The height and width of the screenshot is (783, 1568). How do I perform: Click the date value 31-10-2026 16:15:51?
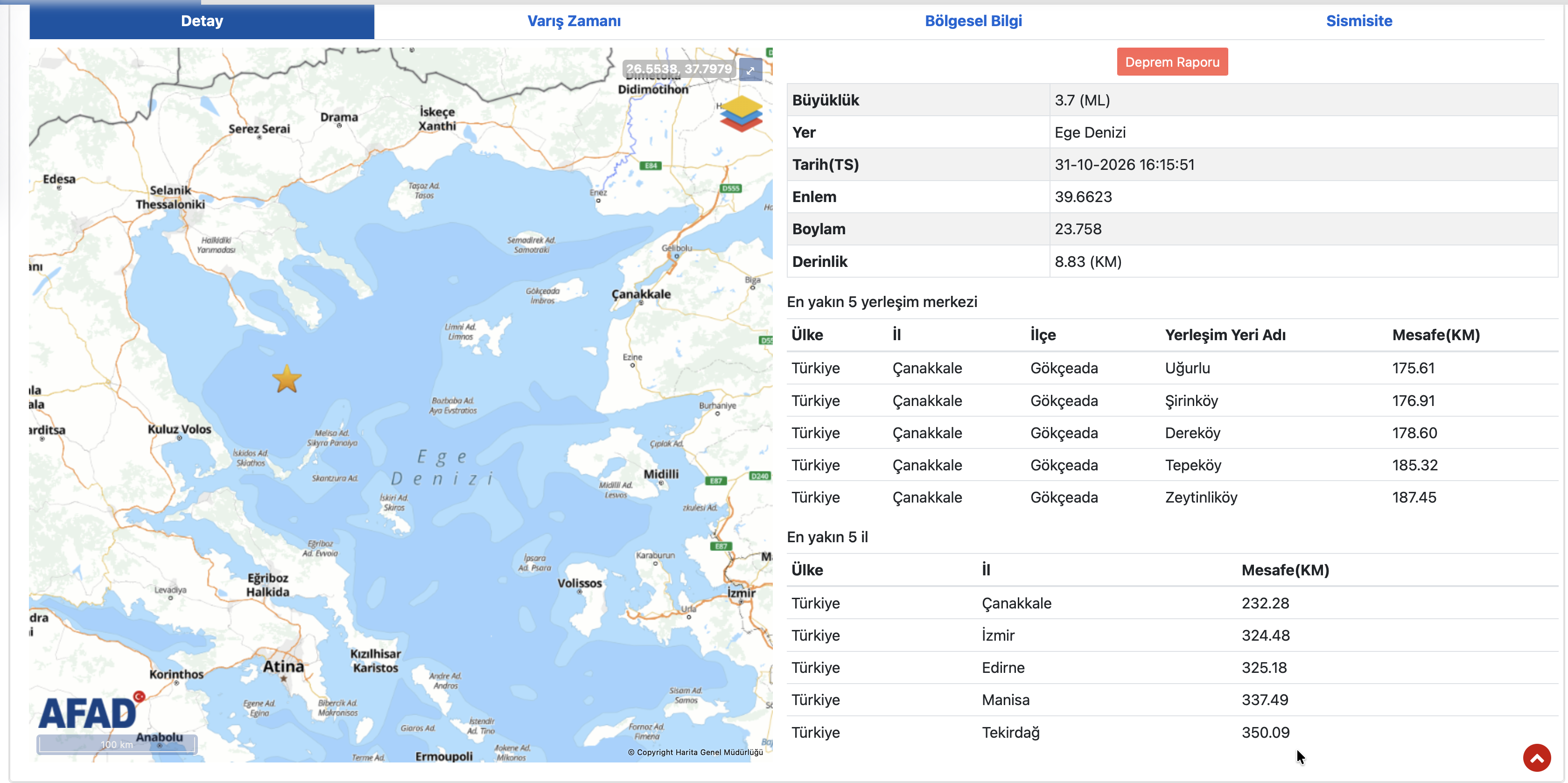(1124, 165)
